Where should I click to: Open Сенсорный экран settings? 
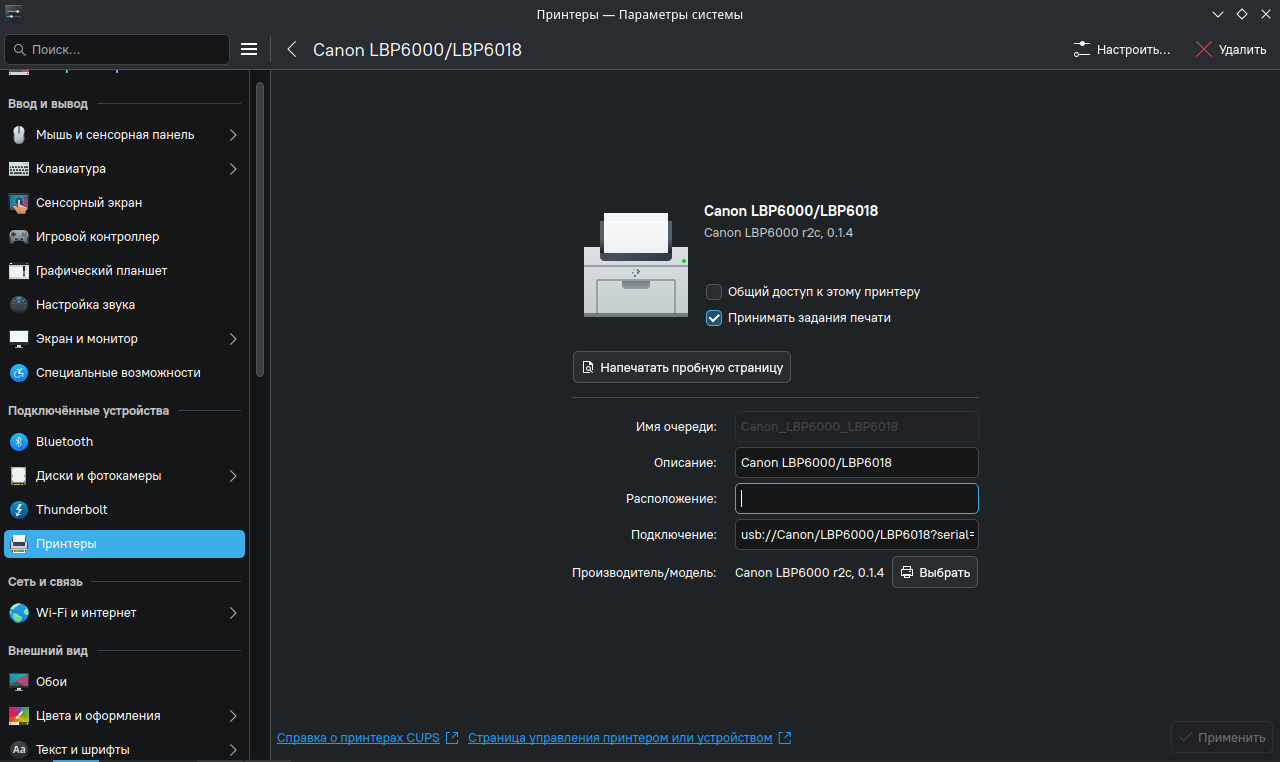pyautogui.click(x=125, y=203)
